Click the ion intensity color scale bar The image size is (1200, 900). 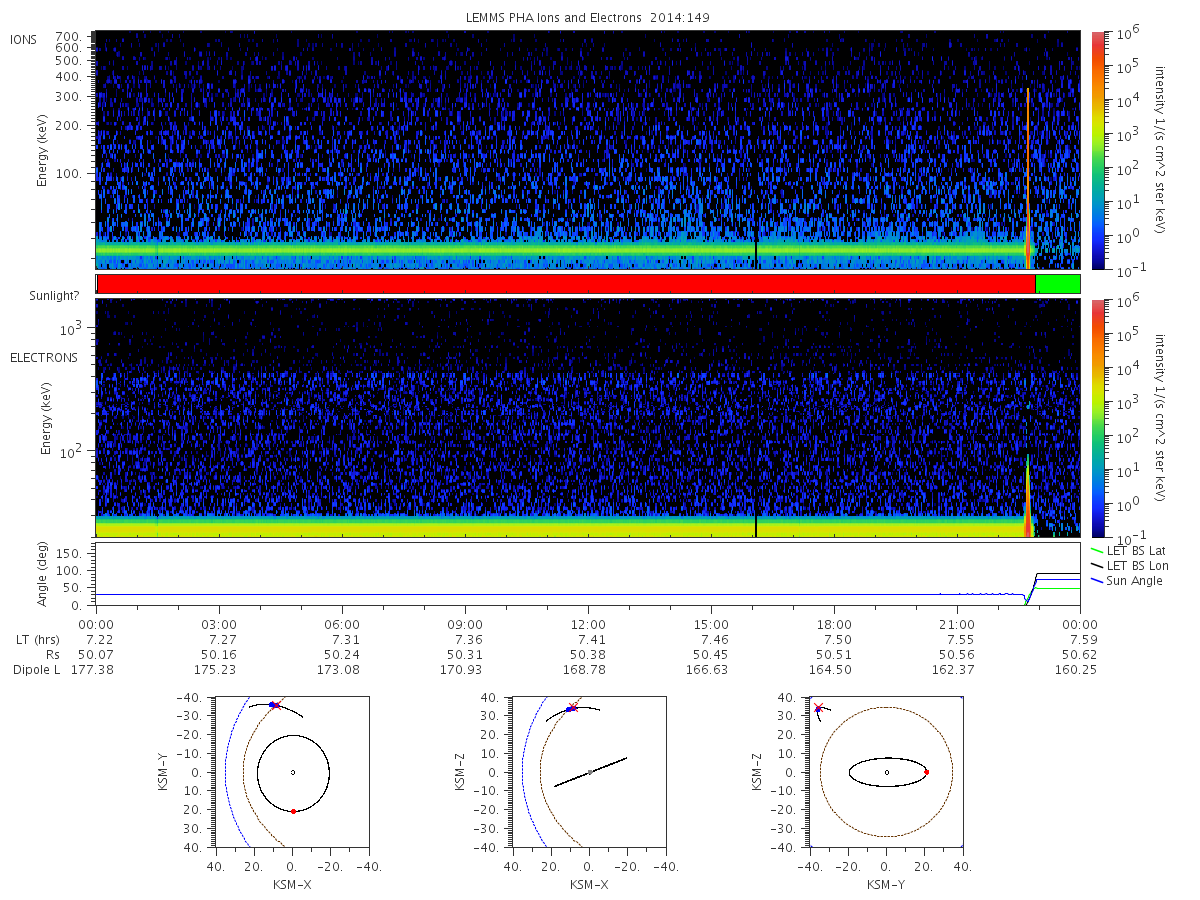pos(1098,150)
